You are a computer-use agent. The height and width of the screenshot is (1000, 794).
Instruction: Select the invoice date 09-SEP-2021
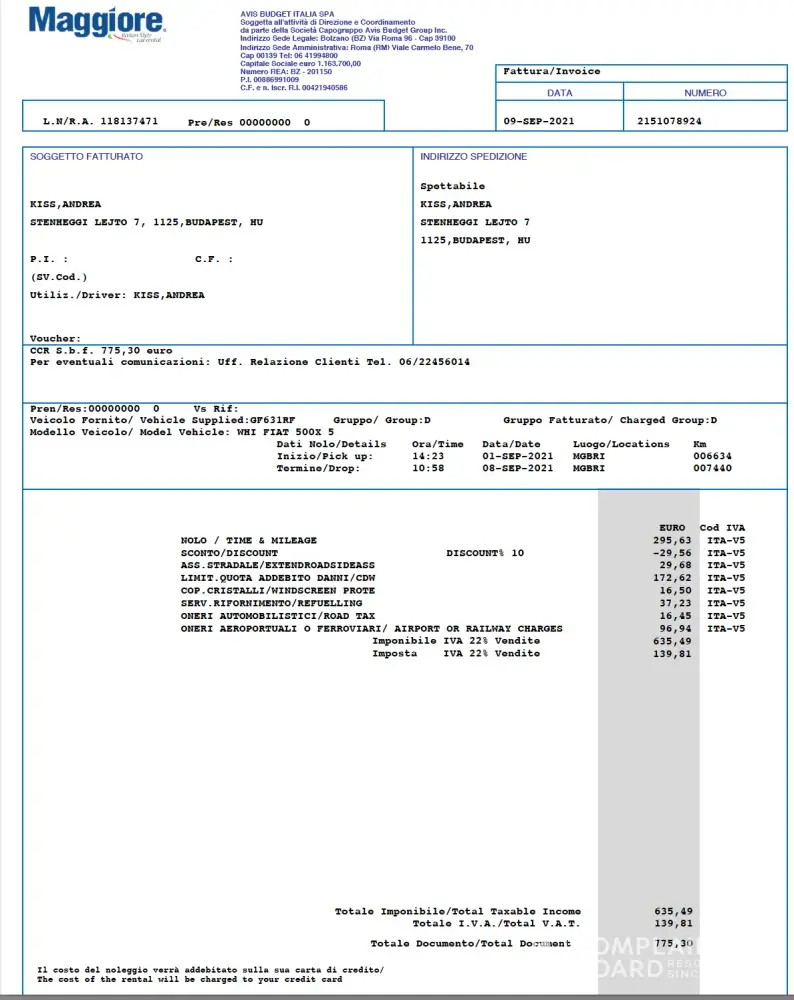(538, 121)
